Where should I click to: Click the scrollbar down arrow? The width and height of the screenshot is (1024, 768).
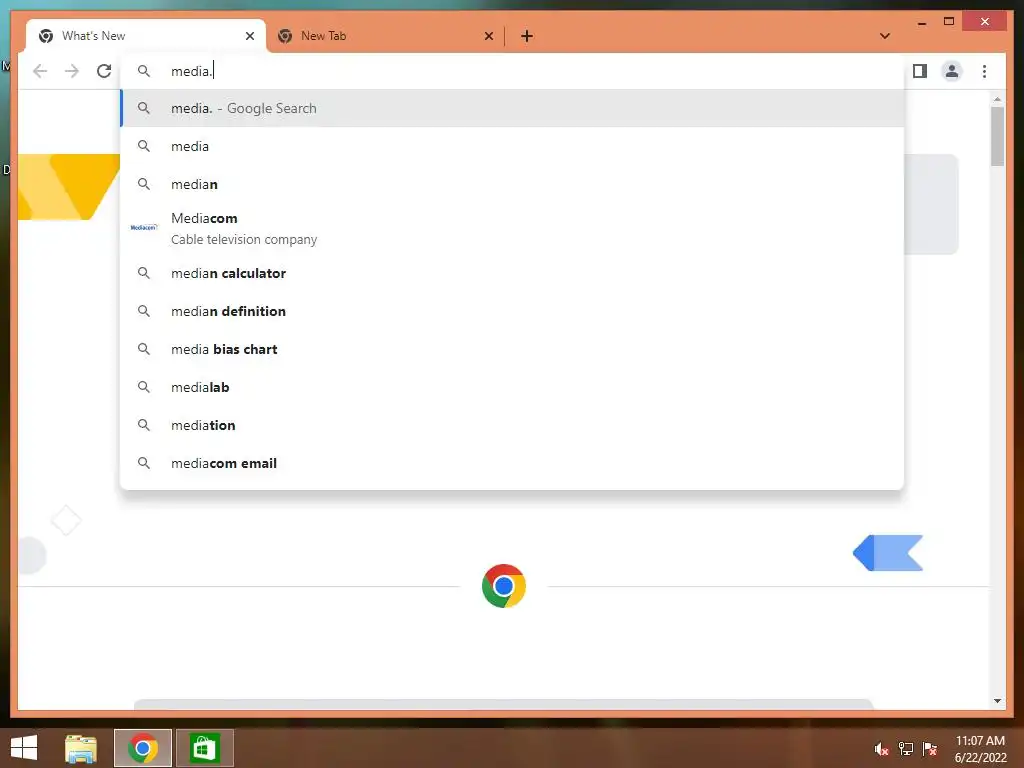point(997,701)
